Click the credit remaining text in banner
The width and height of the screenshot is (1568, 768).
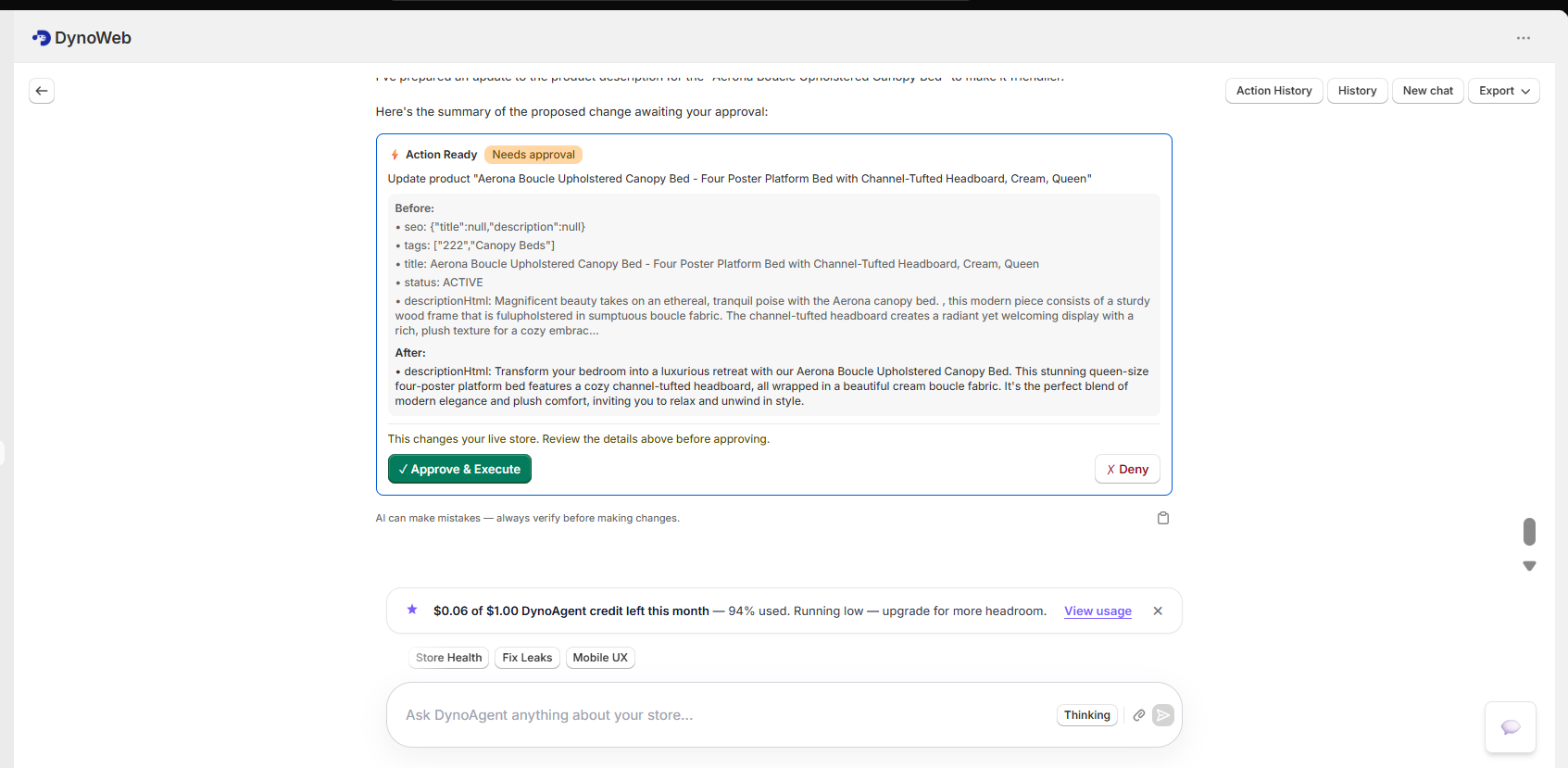pyautogui.click(x=571, y=611)
